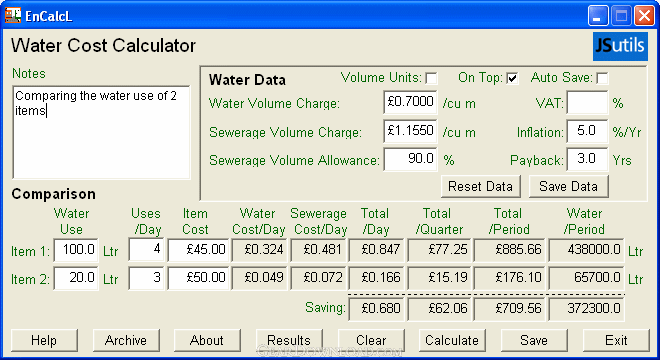Click the Reset Data button
The width and height of the screenshot is (660, 360).
(481, 187)
